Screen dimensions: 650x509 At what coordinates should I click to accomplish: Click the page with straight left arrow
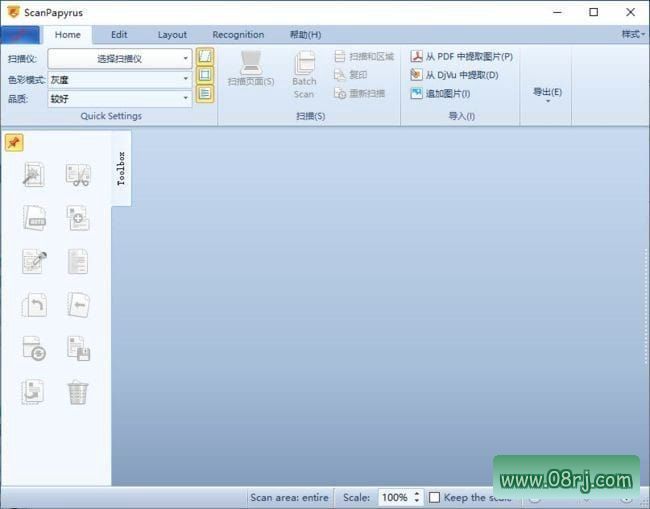pyautogui.click(x=78, y=305)
